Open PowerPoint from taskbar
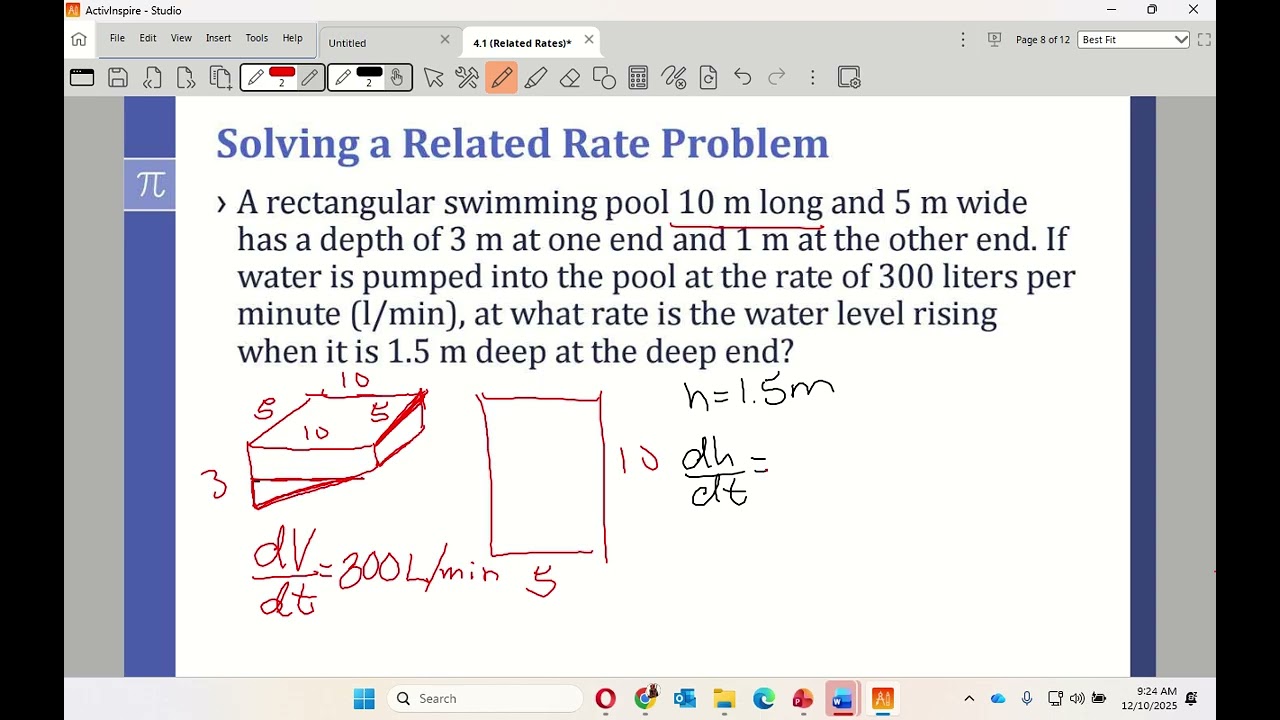 point(803,698)
